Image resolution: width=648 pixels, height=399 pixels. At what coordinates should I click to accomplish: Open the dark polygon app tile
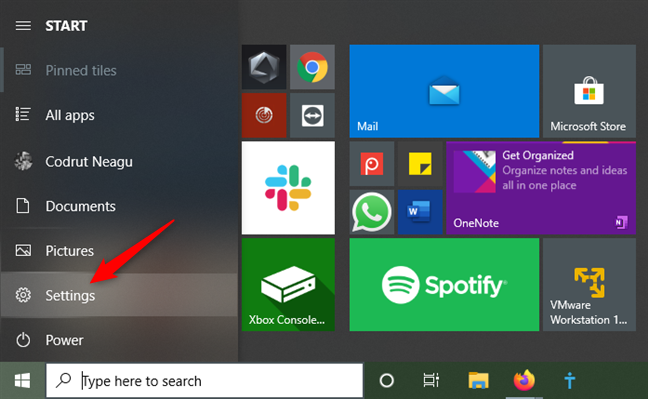pos(264,67)
